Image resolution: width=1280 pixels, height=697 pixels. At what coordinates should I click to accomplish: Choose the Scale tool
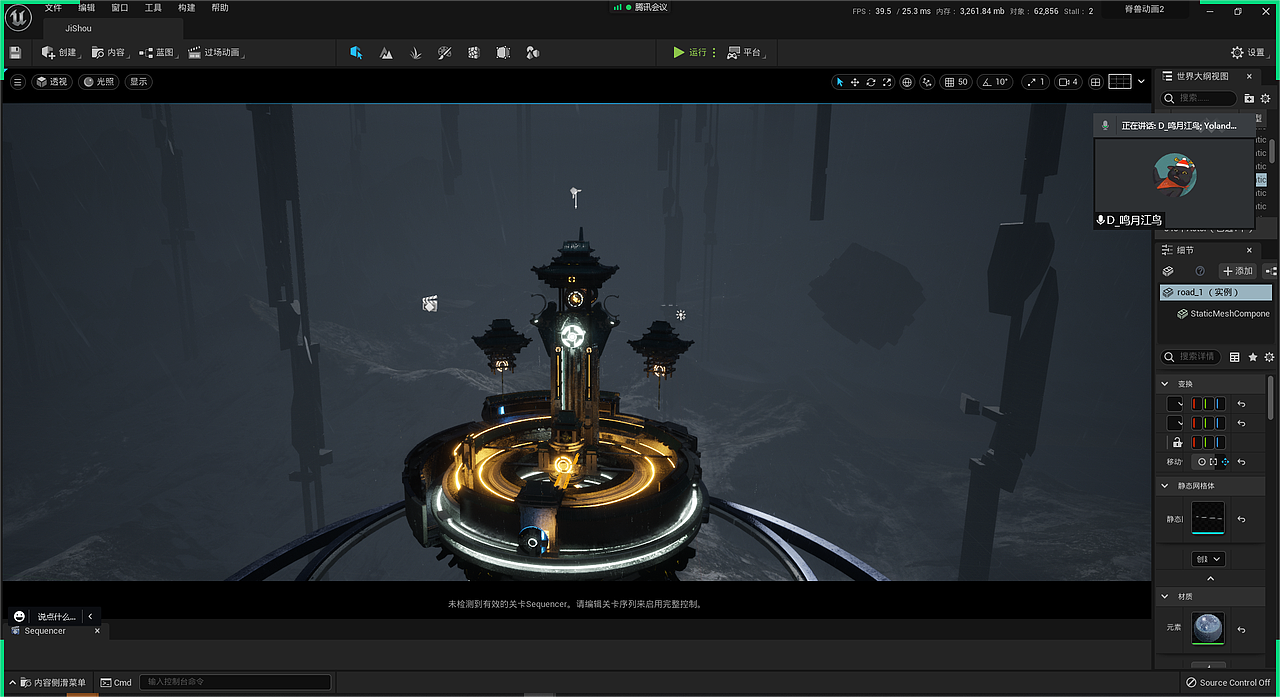coord(886,82)
